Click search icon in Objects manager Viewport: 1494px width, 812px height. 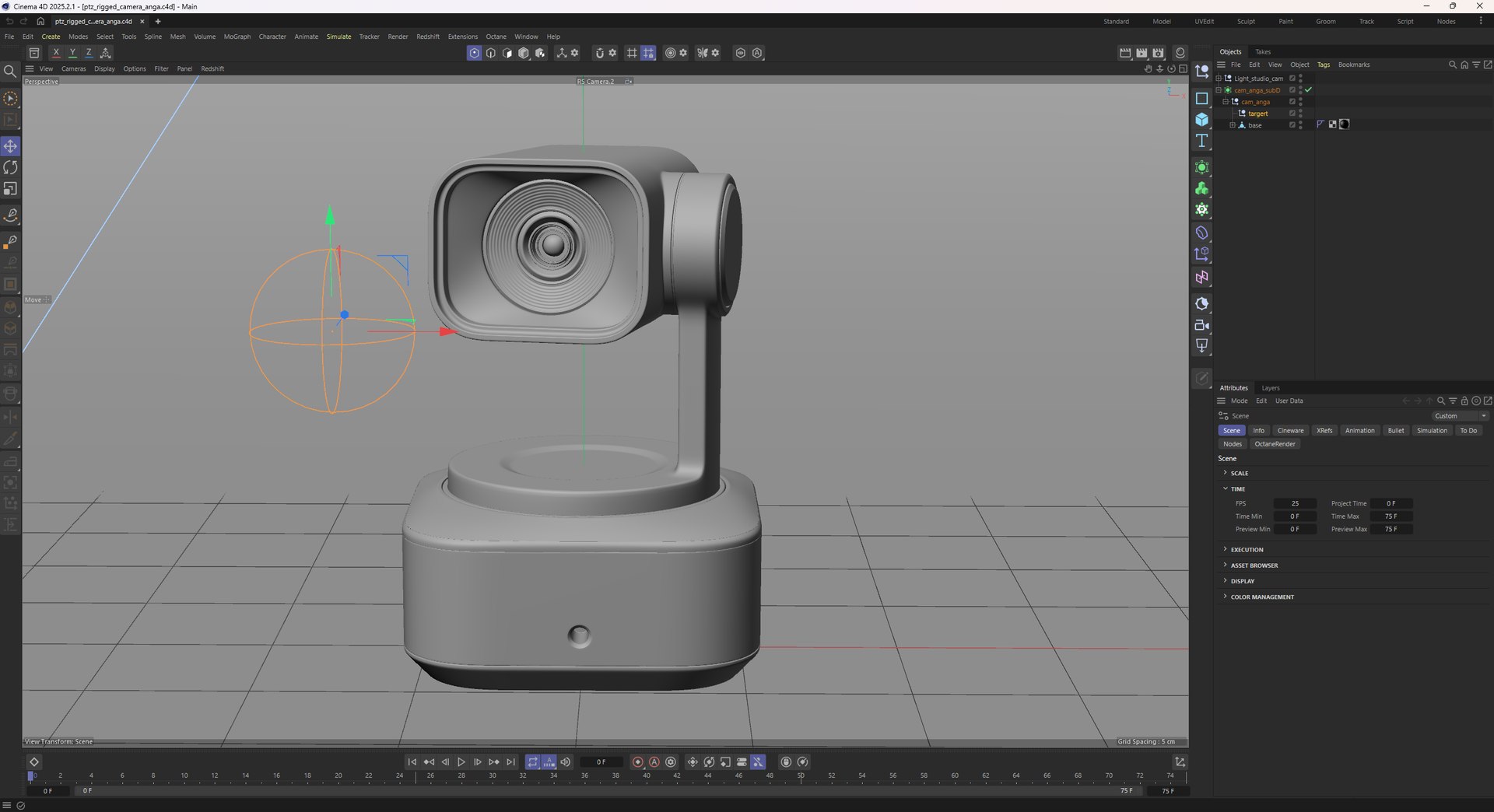pos(1452,65)
